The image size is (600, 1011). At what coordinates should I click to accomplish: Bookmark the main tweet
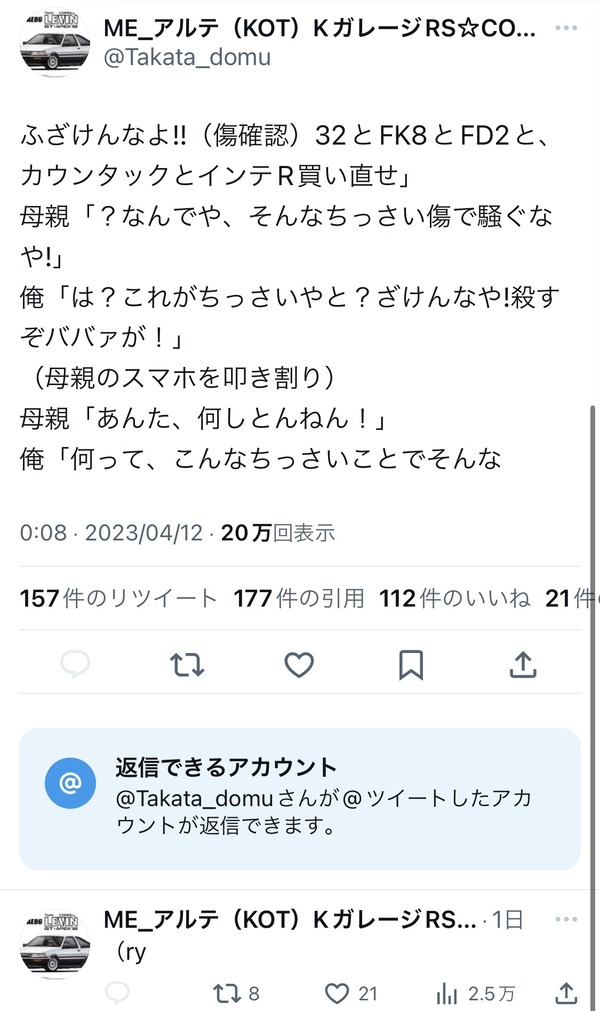411,665
